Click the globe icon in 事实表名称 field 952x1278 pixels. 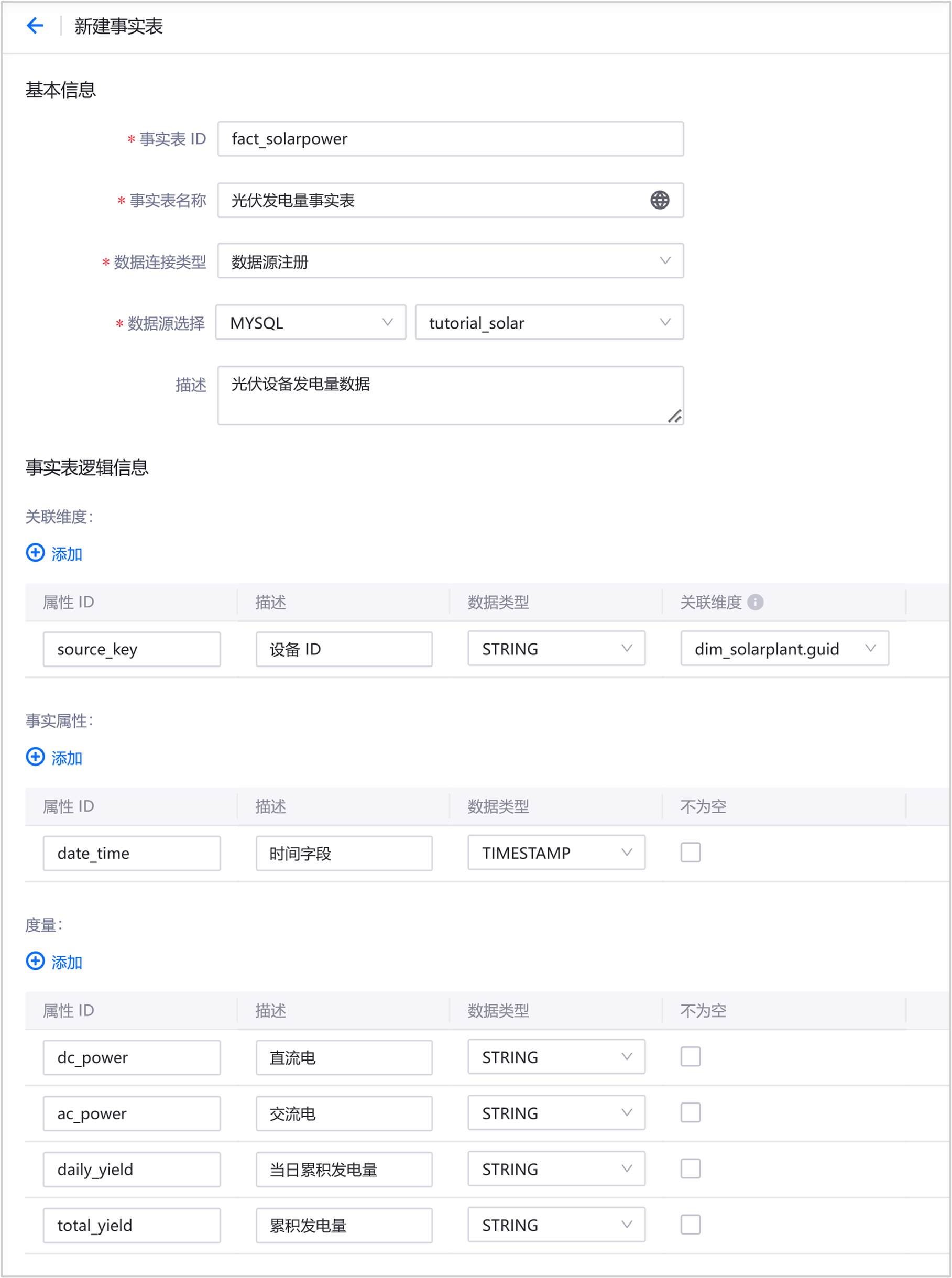point(659,201)
